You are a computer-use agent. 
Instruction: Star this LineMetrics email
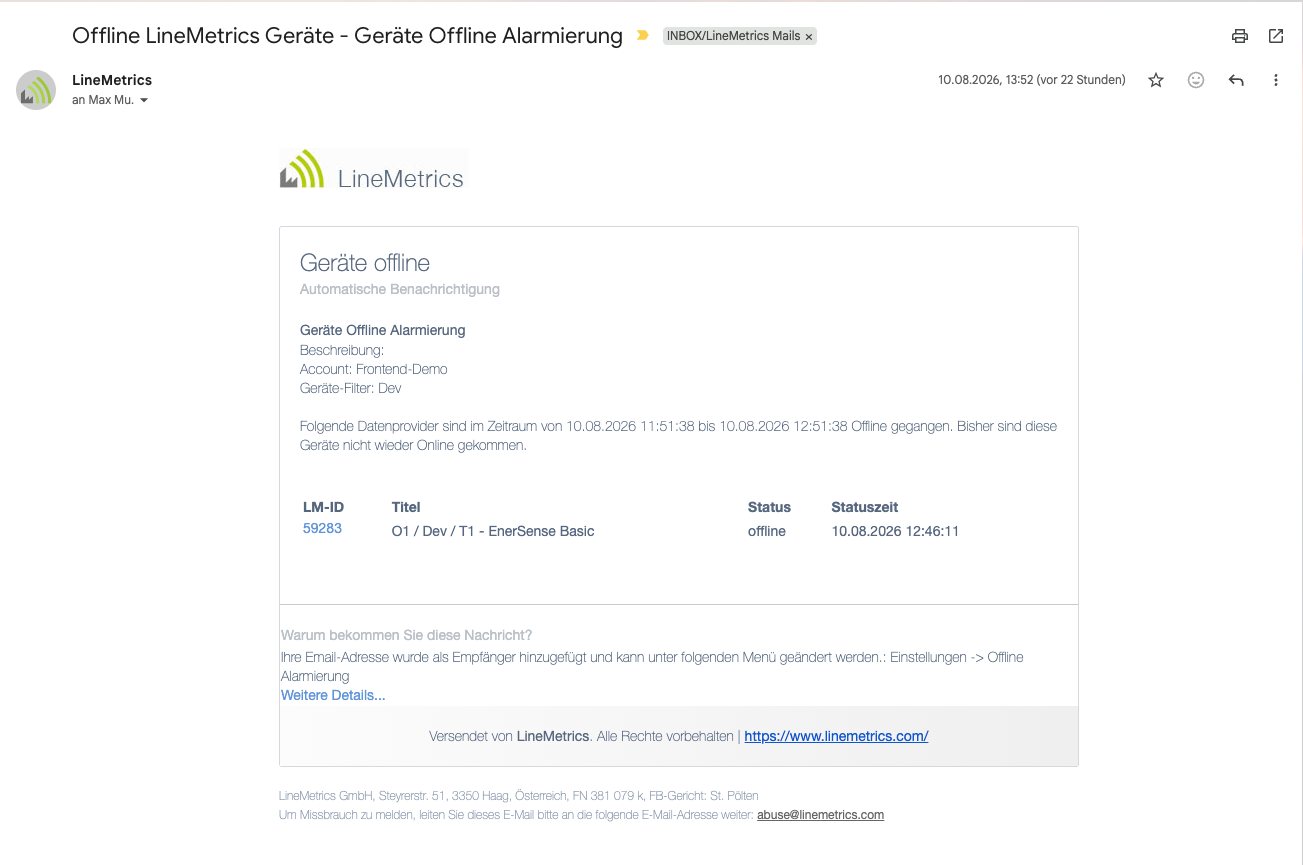point(1156,80)
